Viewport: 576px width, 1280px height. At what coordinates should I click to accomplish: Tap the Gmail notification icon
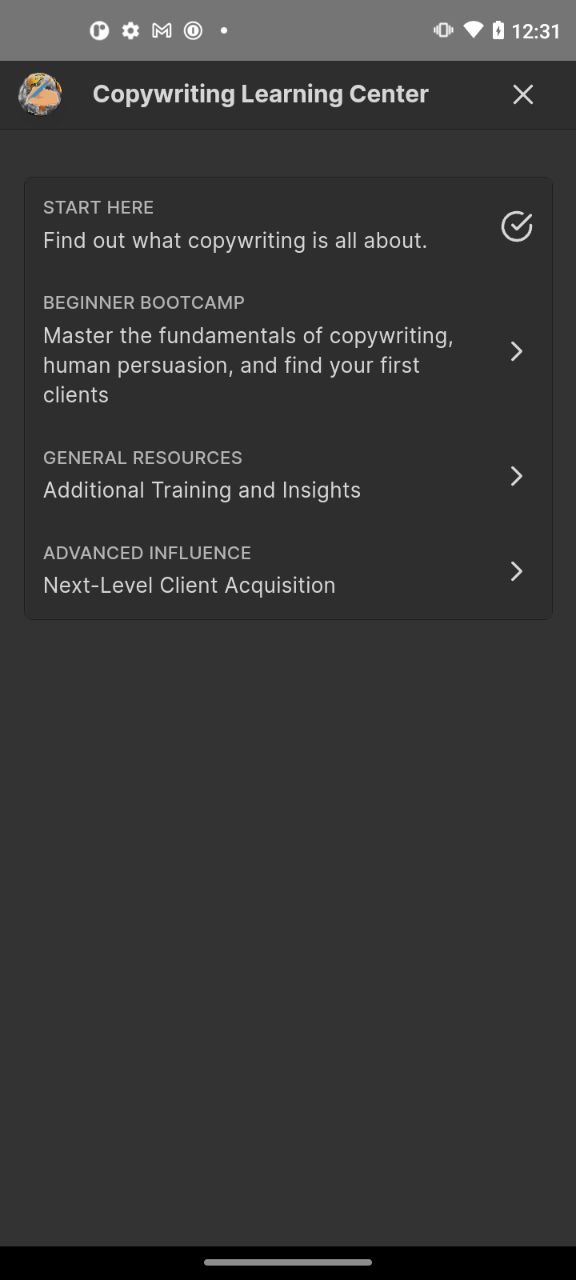(161, 31)
